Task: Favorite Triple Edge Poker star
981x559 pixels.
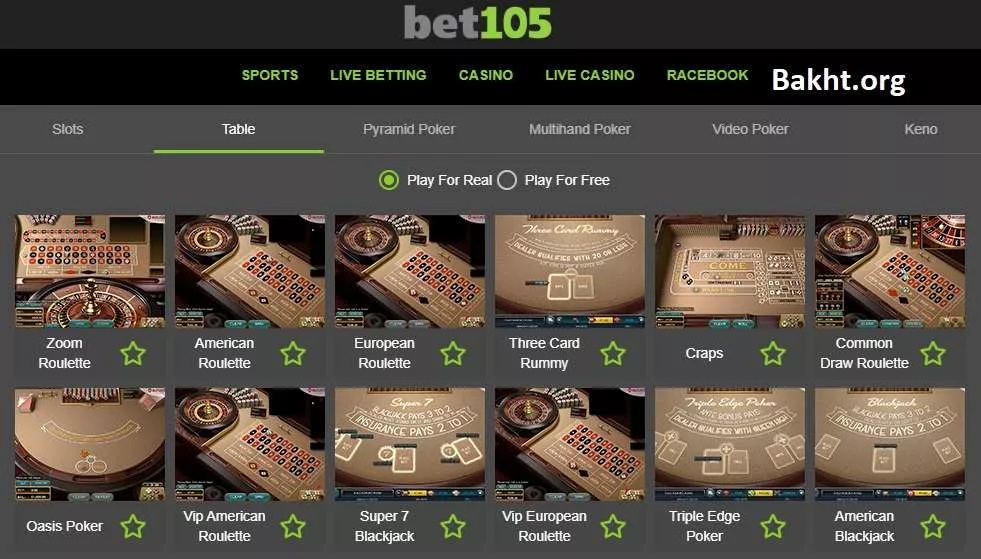Action: 773,526
